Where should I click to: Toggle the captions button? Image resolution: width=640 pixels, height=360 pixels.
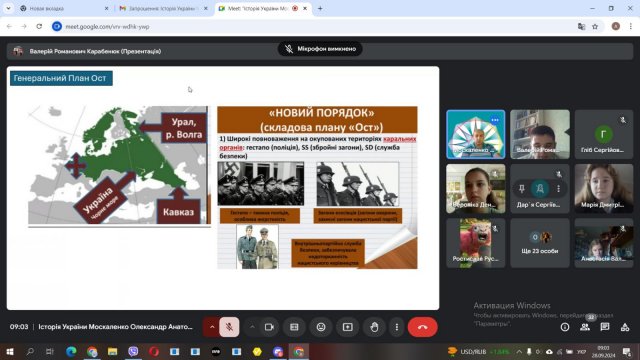[294, 327]
